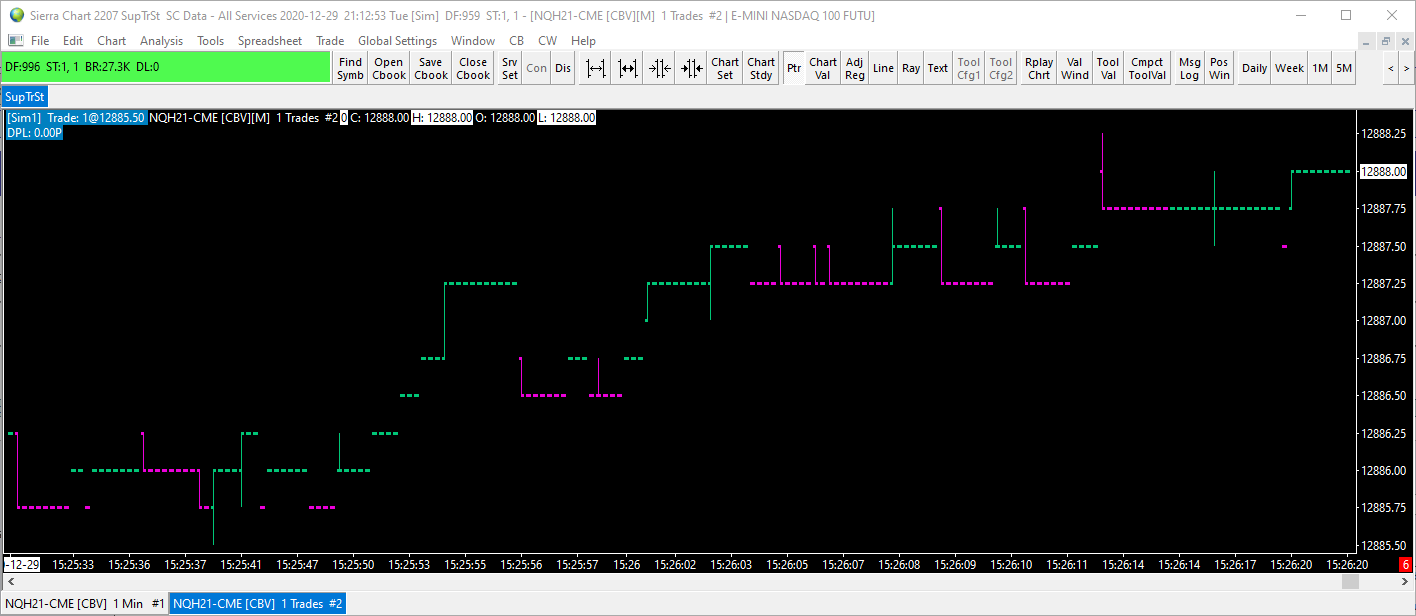Close the chartbook with Close Cbook

pos(473,68)
